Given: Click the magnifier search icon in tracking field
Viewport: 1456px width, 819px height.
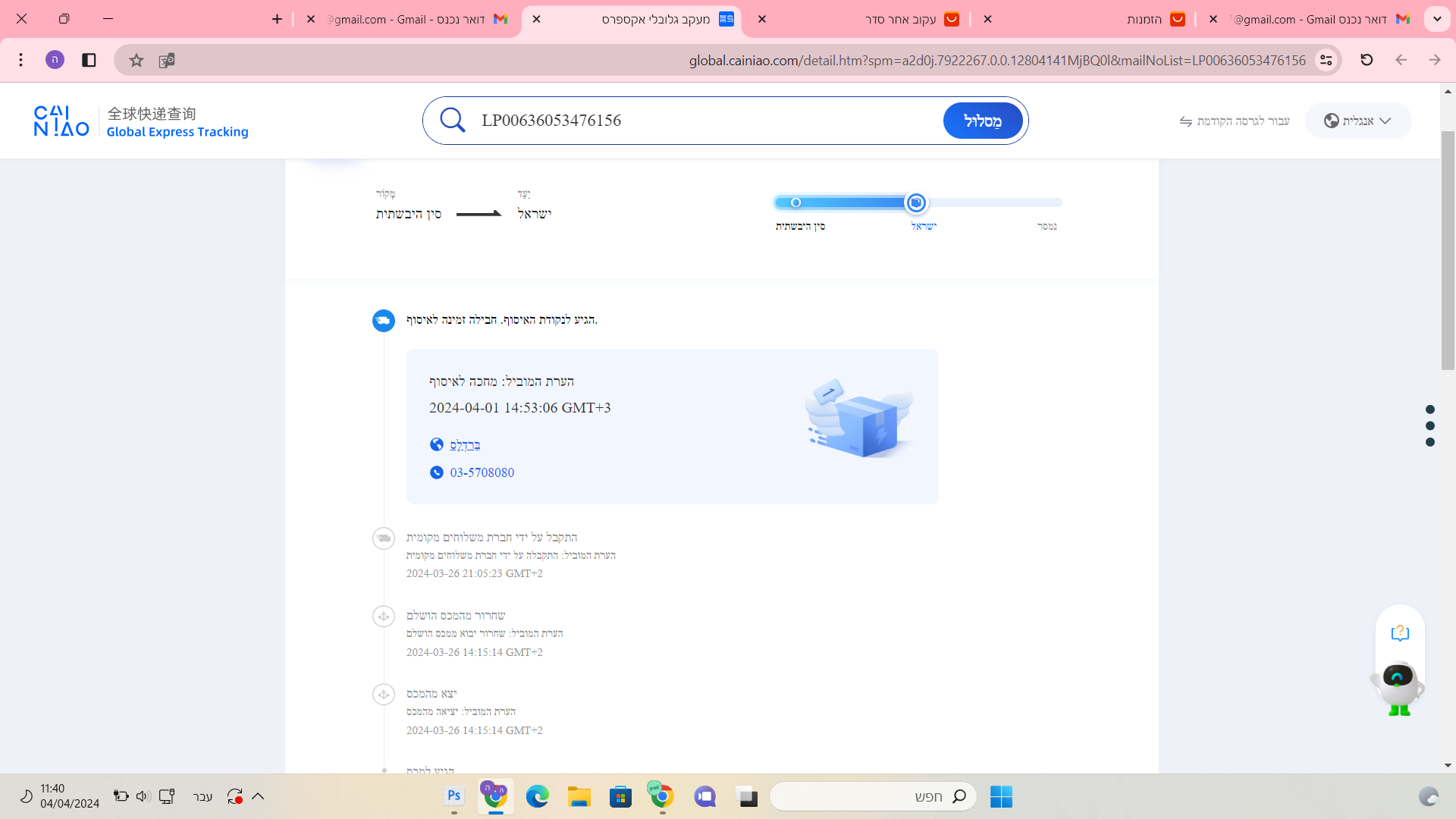Looking at the screenshot, I should (453, 120).
